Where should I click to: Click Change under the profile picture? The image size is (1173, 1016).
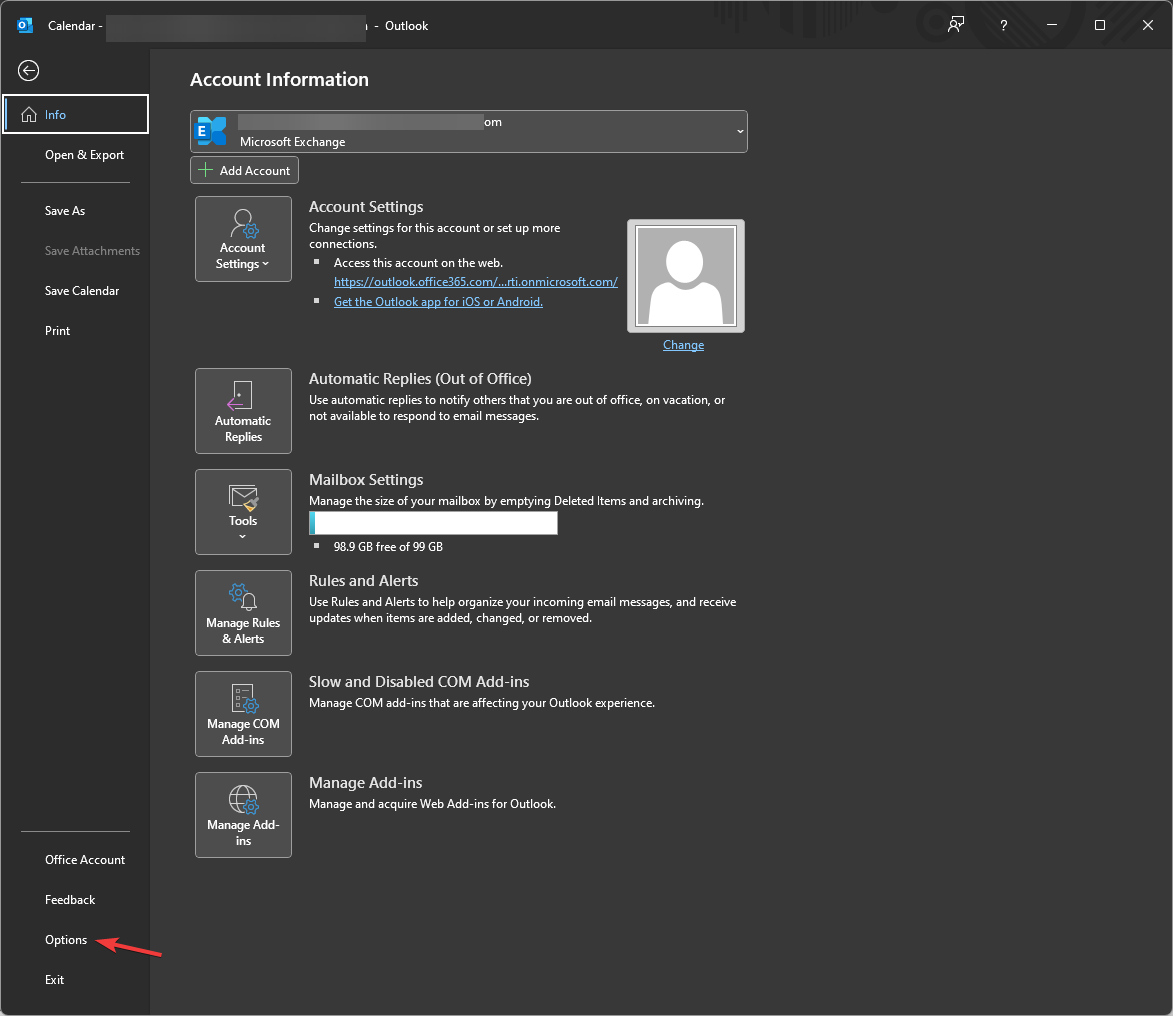(x=683, y=344)
